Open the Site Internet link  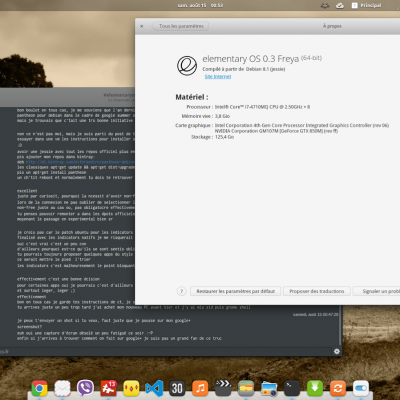click(x=218, y=76)
